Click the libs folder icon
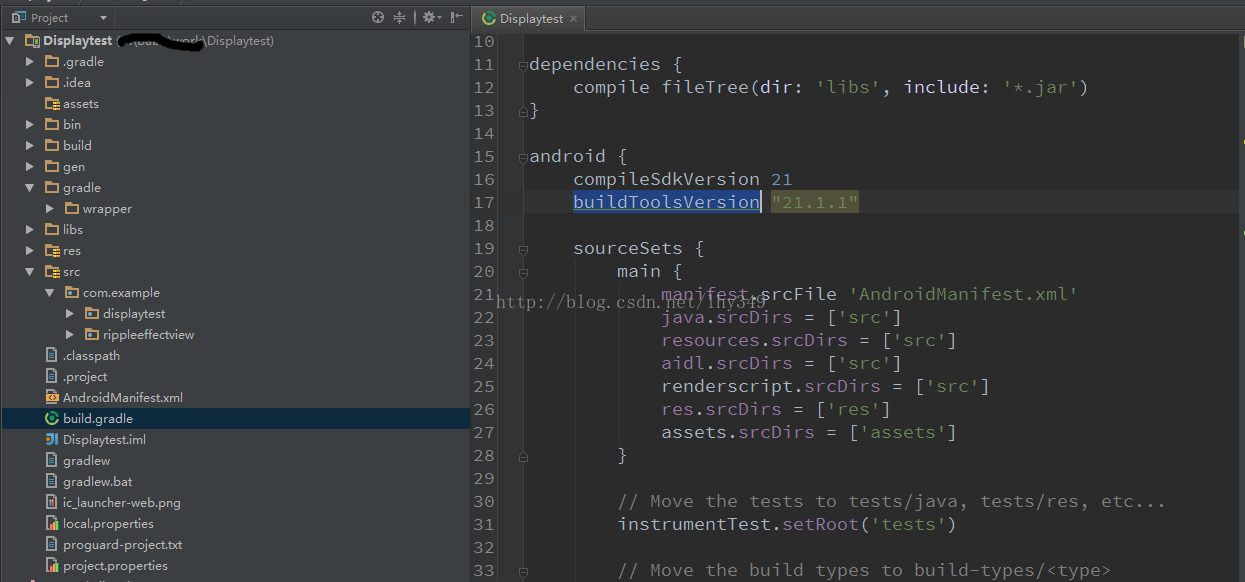1245x582 pixels. coord(52,230)
